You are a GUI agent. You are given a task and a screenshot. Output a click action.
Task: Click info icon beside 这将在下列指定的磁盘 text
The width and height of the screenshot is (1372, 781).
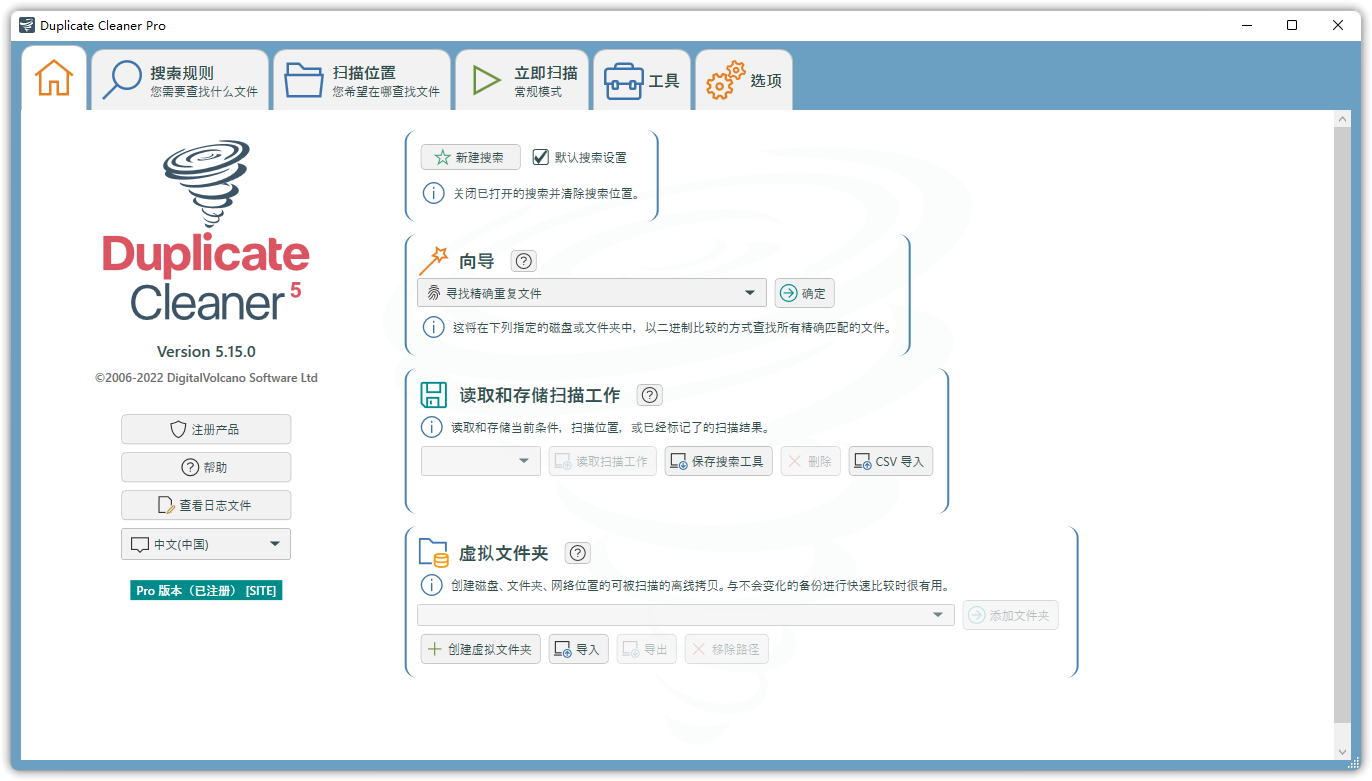tap(433, 327)
